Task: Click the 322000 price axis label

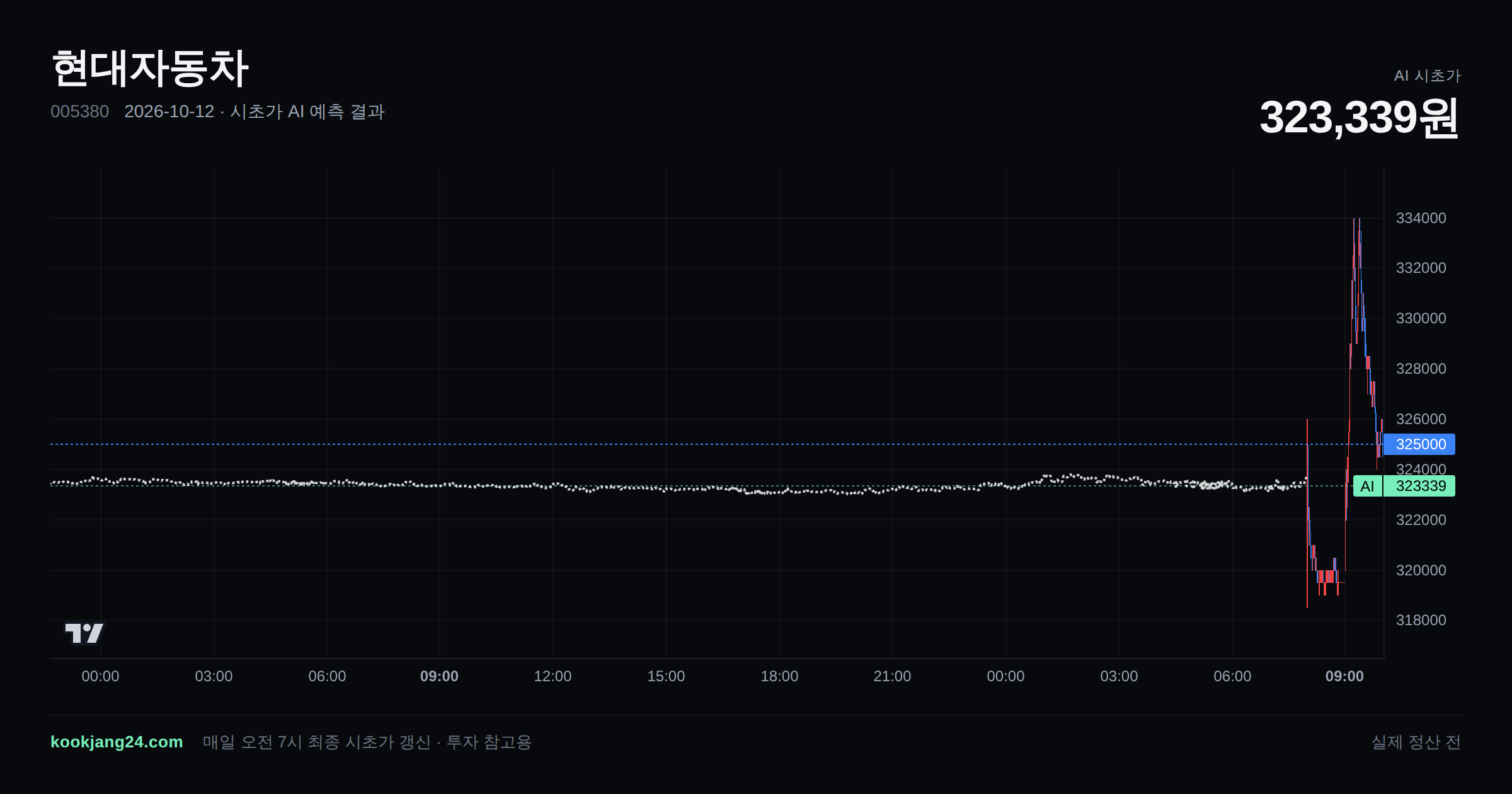Action: 1421,520
